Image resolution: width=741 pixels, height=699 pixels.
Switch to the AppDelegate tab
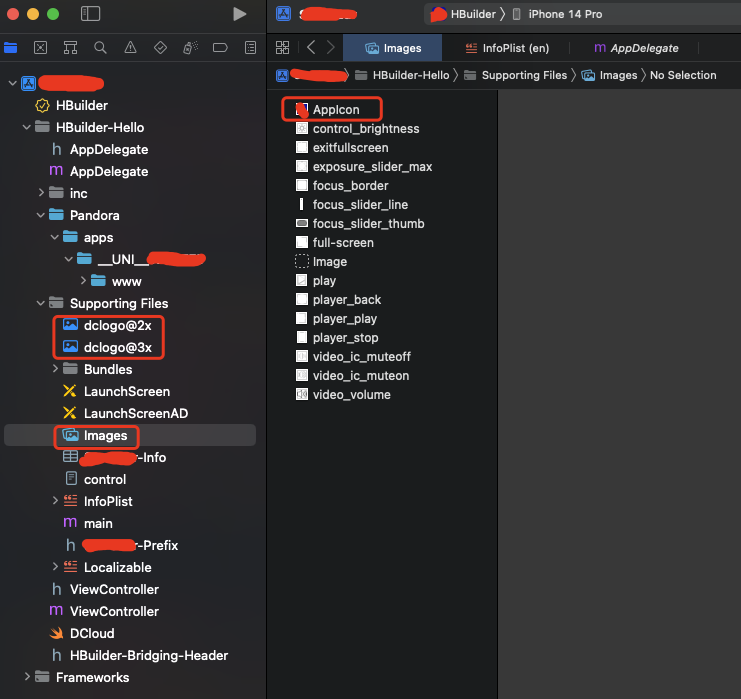pyautogui.click(x=636, y=48)
